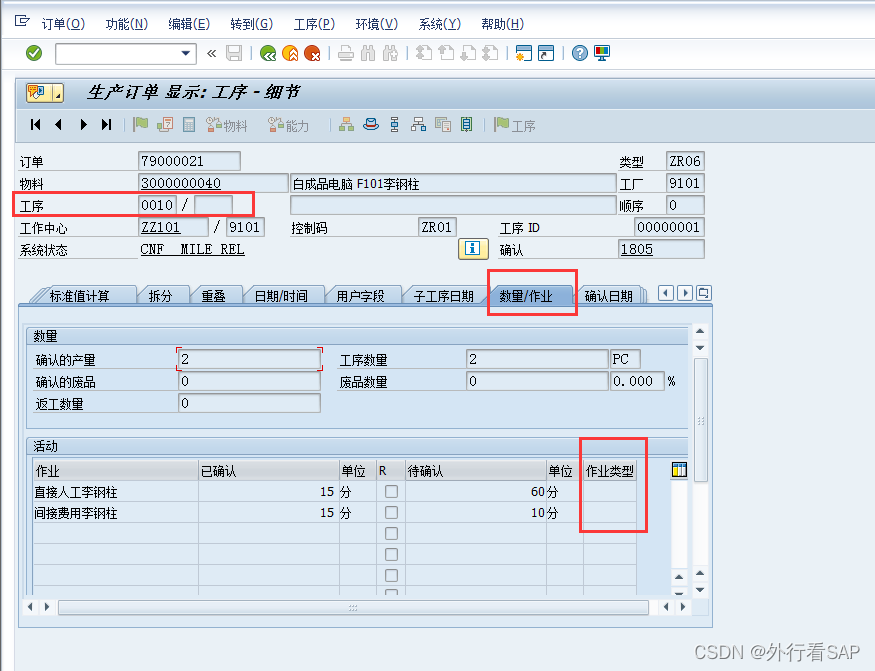Switch to the 重叠 tab
Viewport: 875px width, 671px height.
click(x=213, y=296)
